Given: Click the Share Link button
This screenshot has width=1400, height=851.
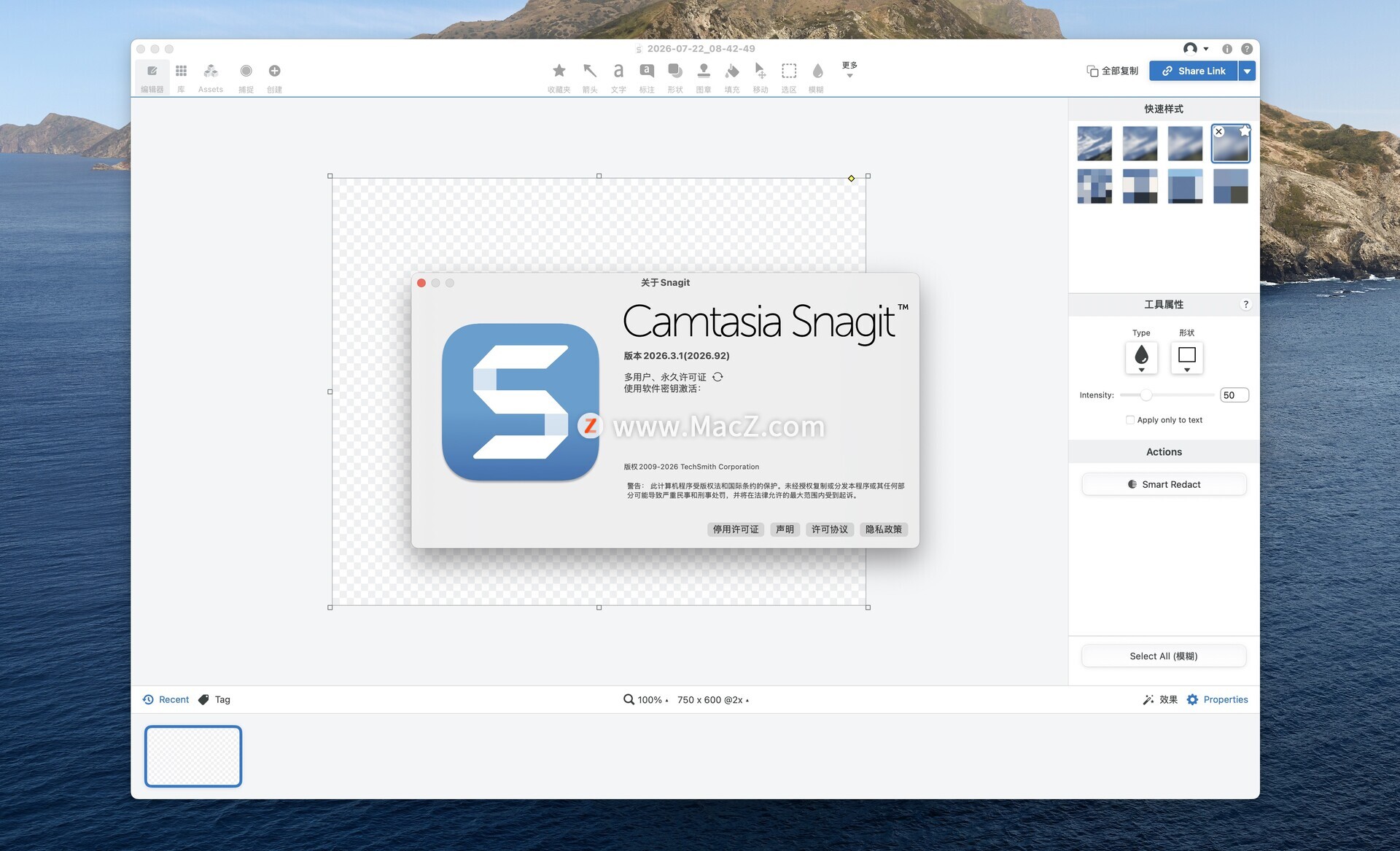Looking at the screenshot, I should [x=1194, y=71].
